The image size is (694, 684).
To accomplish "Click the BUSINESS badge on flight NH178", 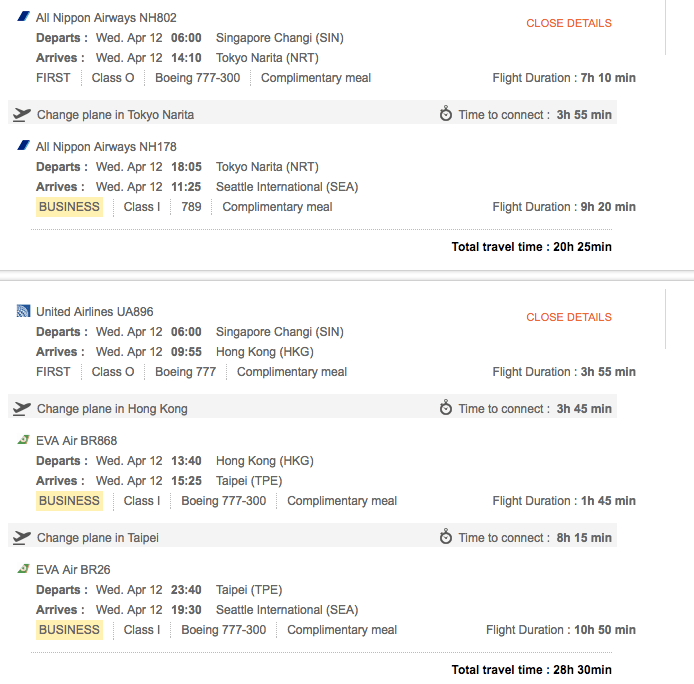I will [x=69, y=207].
